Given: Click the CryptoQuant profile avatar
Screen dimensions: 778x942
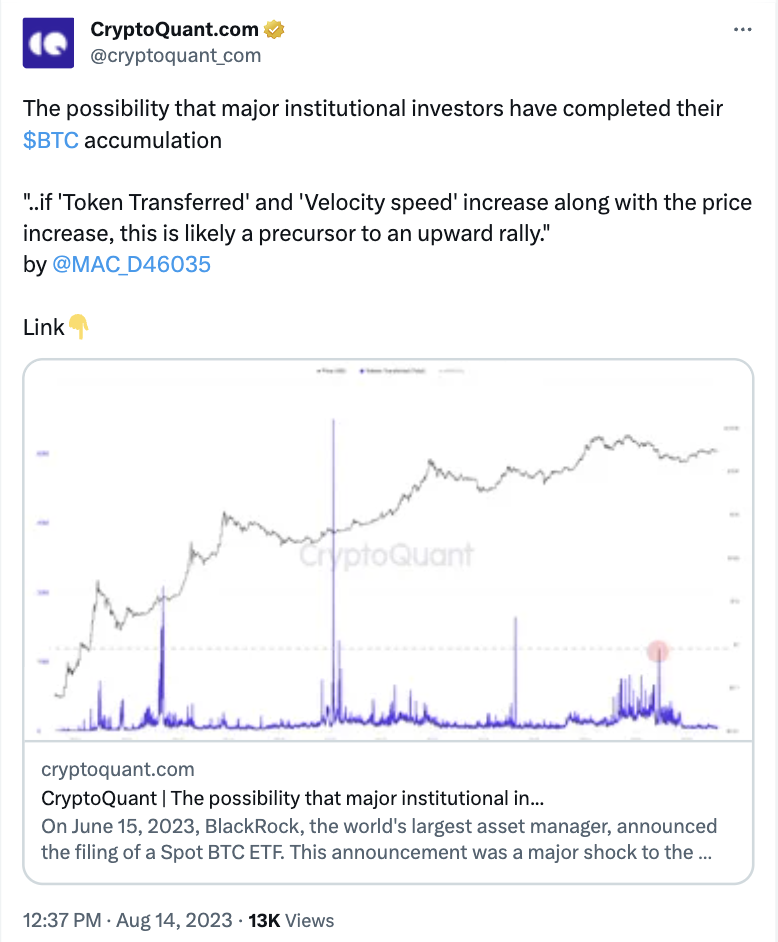Looking at the screenshot, I should [48, 42].
